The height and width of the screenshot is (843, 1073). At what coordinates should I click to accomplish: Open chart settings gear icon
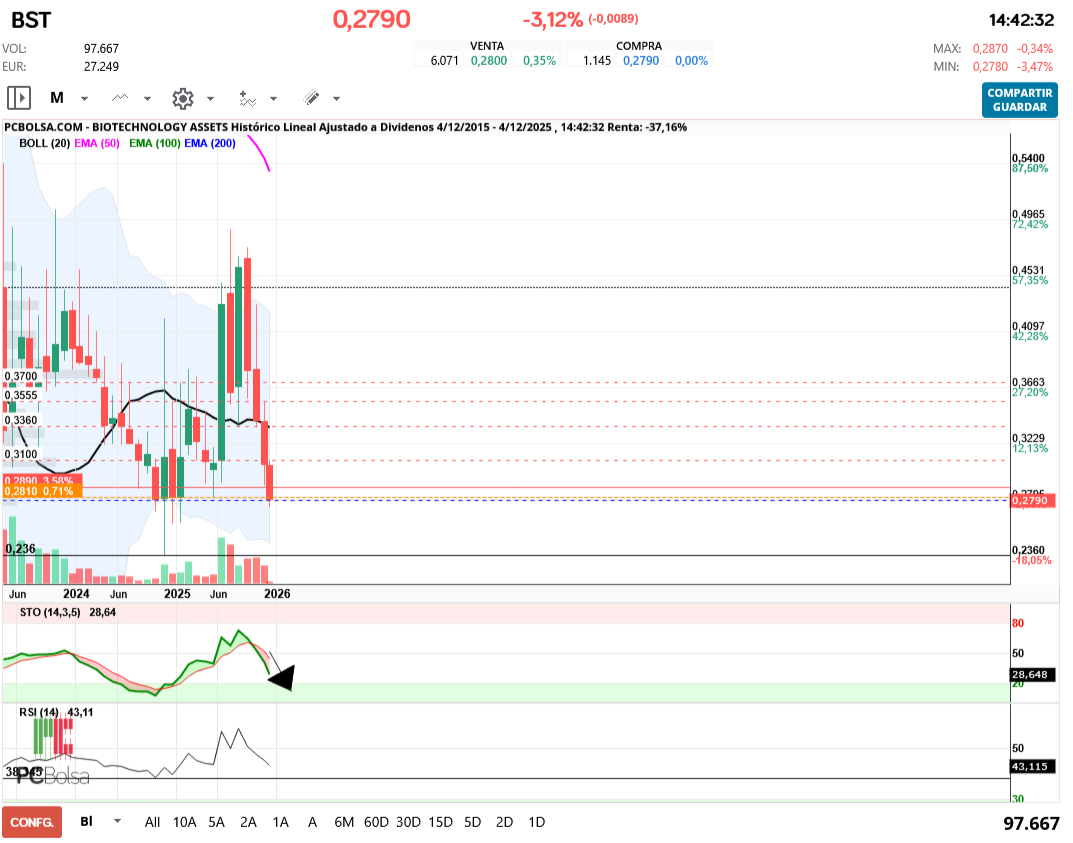(x=182, y=98)
